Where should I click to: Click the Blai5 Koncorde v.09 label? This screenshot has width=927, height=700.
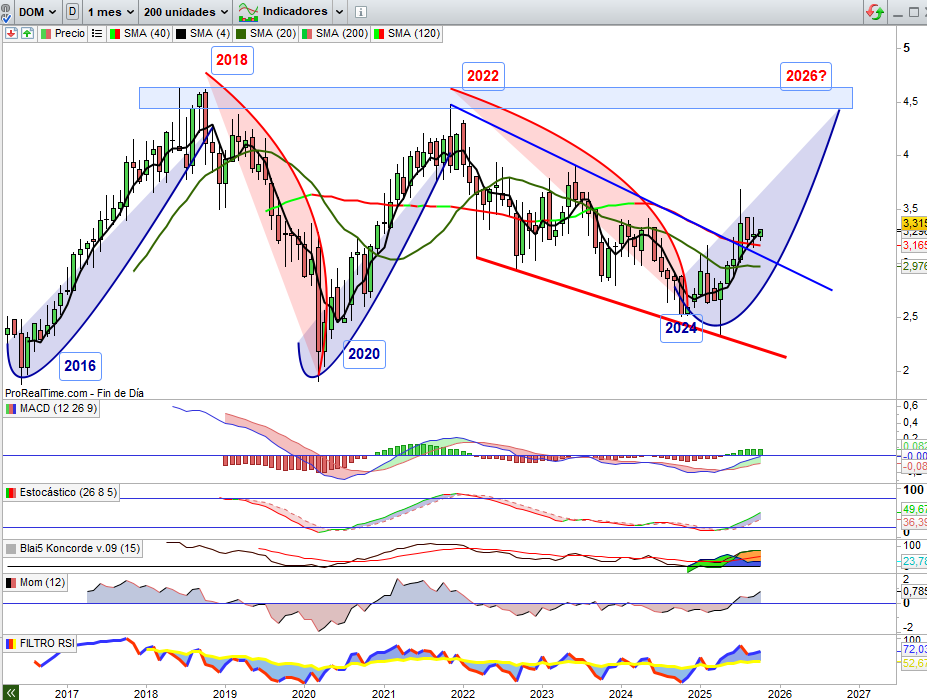click(x=73, y=549)
